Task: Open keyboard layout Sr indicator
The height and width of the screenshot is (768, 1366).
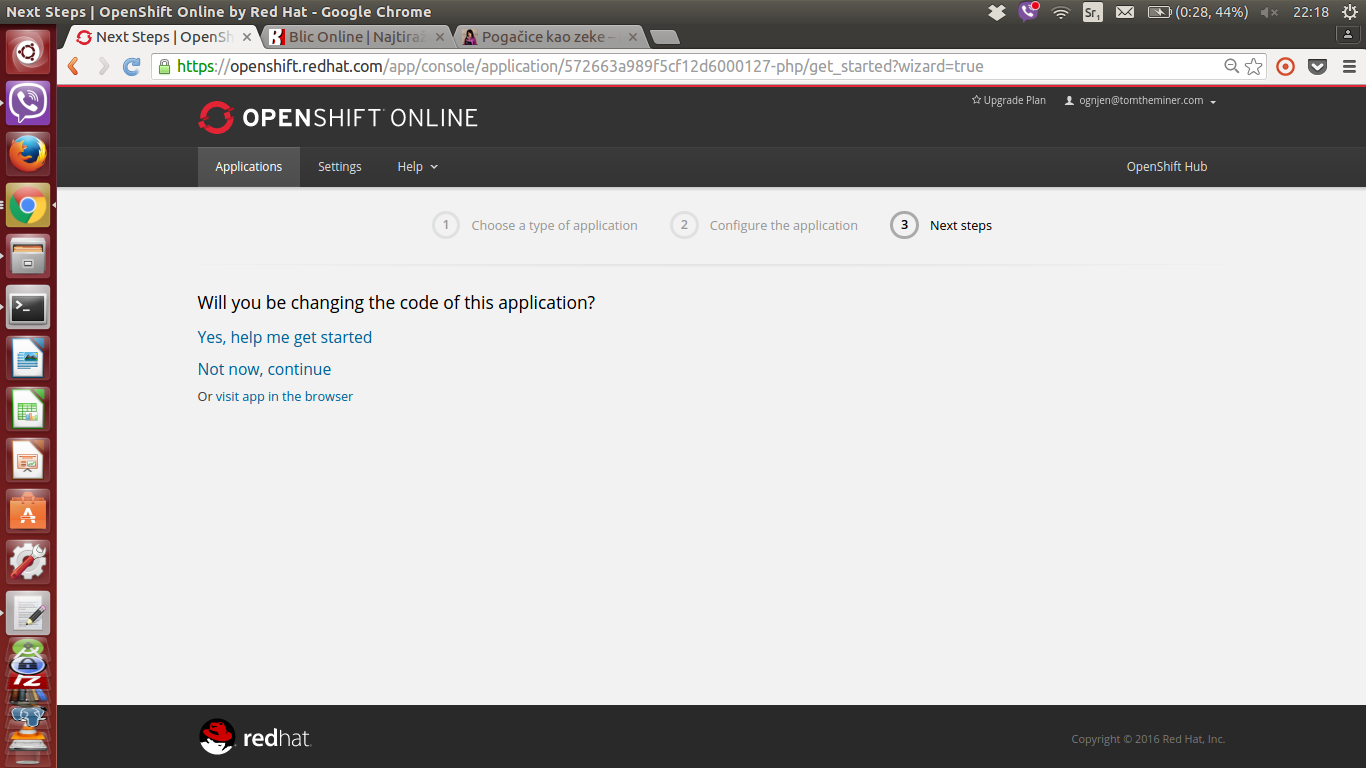Action: (x=1093, y=12)
